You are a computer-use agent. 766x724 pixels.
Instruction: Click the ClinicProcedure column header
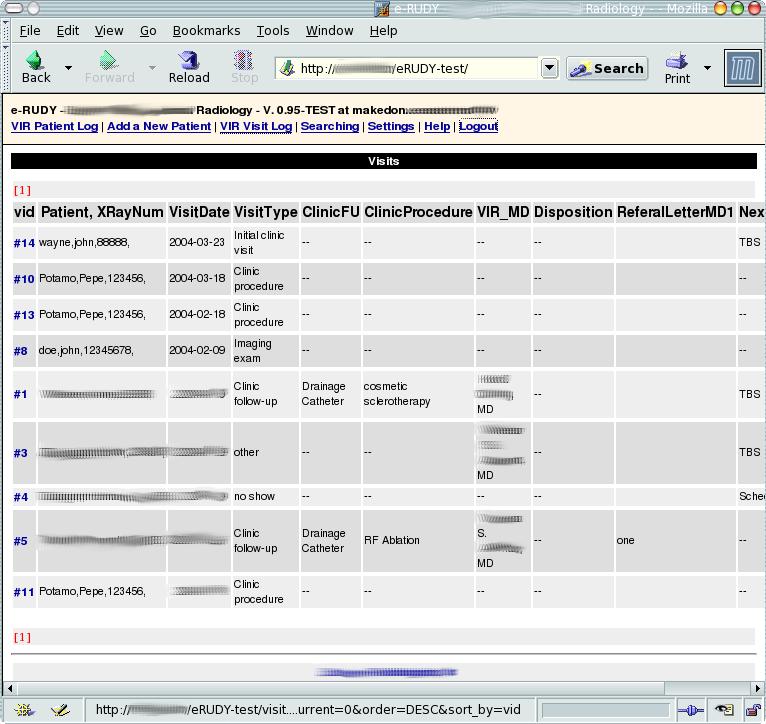point(418,212)
